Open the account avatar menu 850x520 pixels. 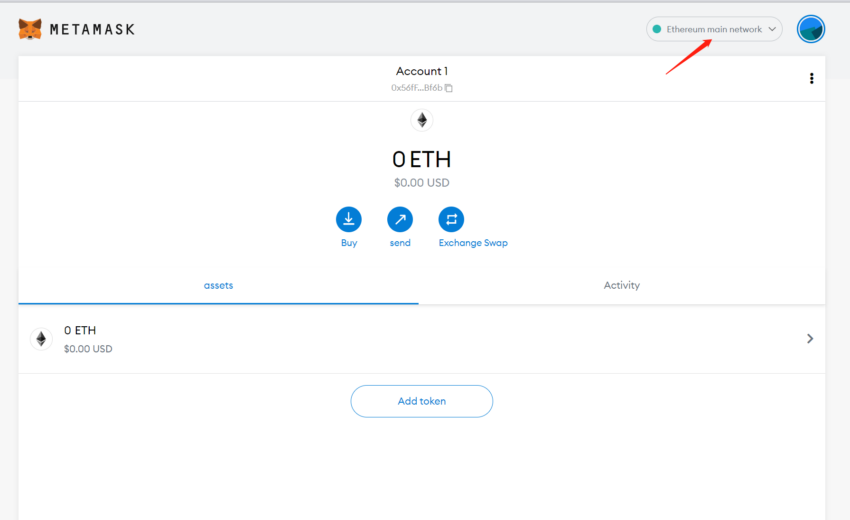pyautogui.click(x=810, y=29)
